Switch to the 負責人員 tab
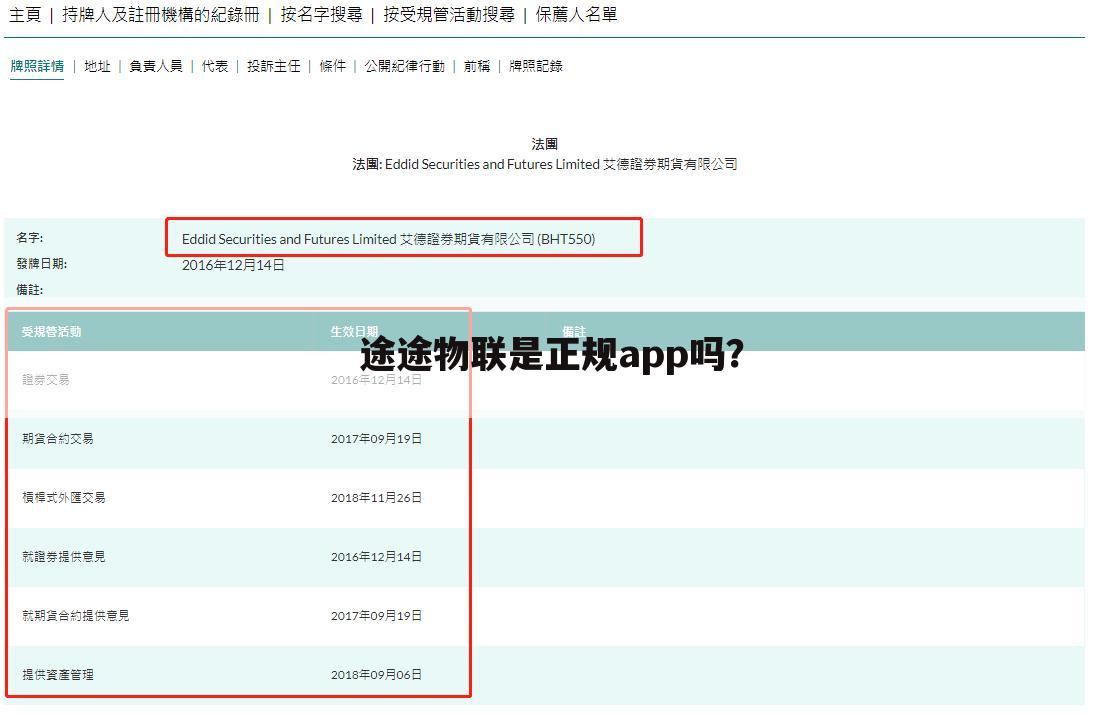 click(x=156, y=66)
